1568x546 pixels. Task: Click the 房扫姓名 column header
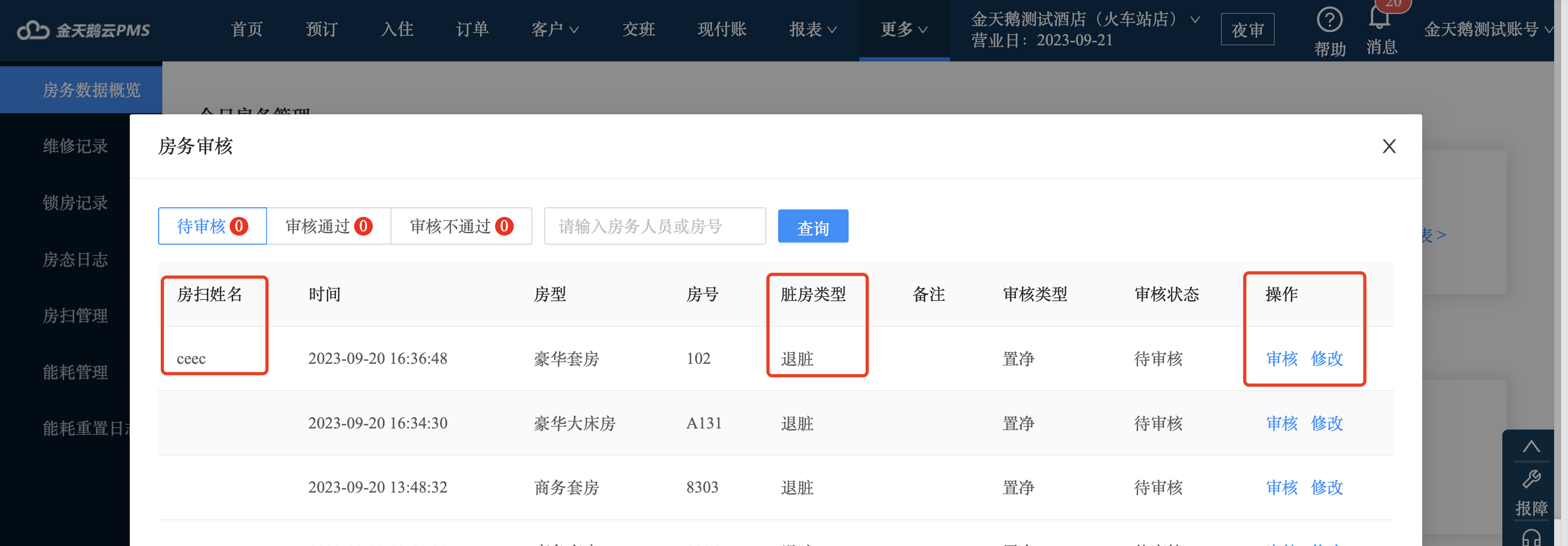(x=209, y=294)
